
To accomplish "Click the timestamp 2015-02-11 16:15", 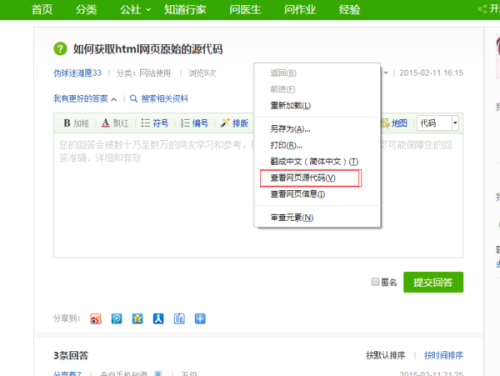I will pos(431,73).
